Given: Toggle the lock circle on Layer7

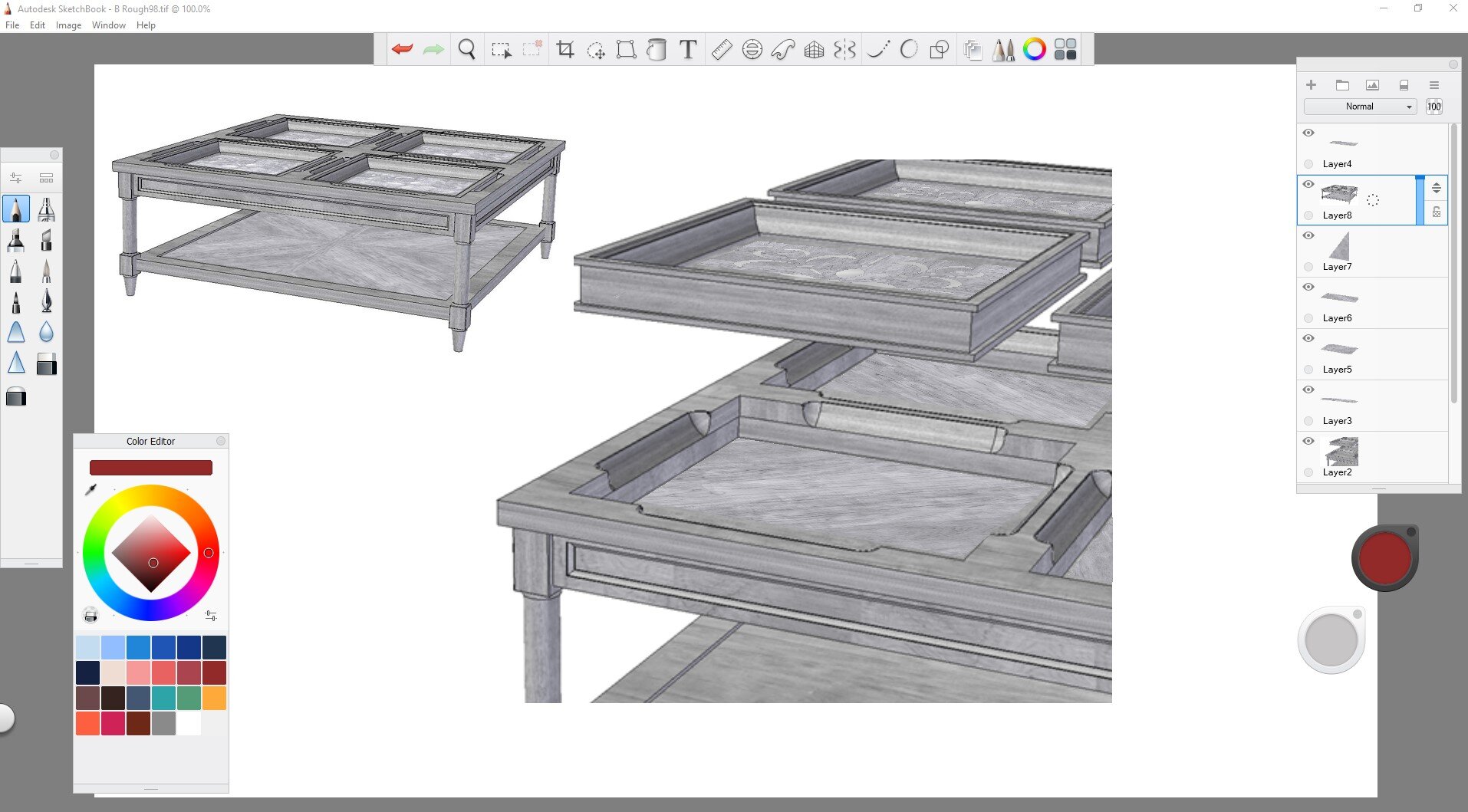Looking at the screenshot, I should (x=1308, y=267).
